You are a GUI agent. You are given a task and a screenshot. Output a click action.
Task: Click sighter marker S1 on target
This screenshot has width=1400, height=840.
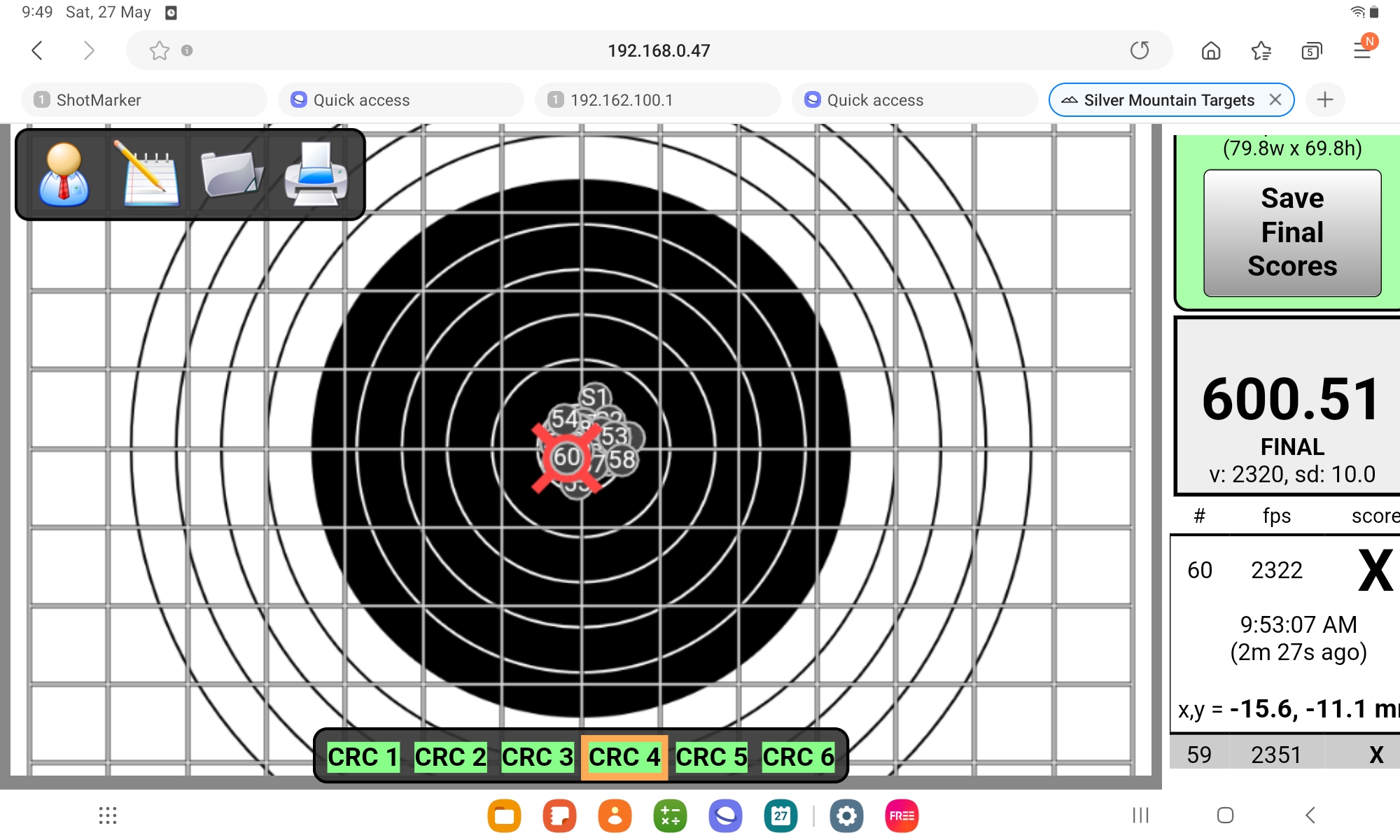(595, 397)
